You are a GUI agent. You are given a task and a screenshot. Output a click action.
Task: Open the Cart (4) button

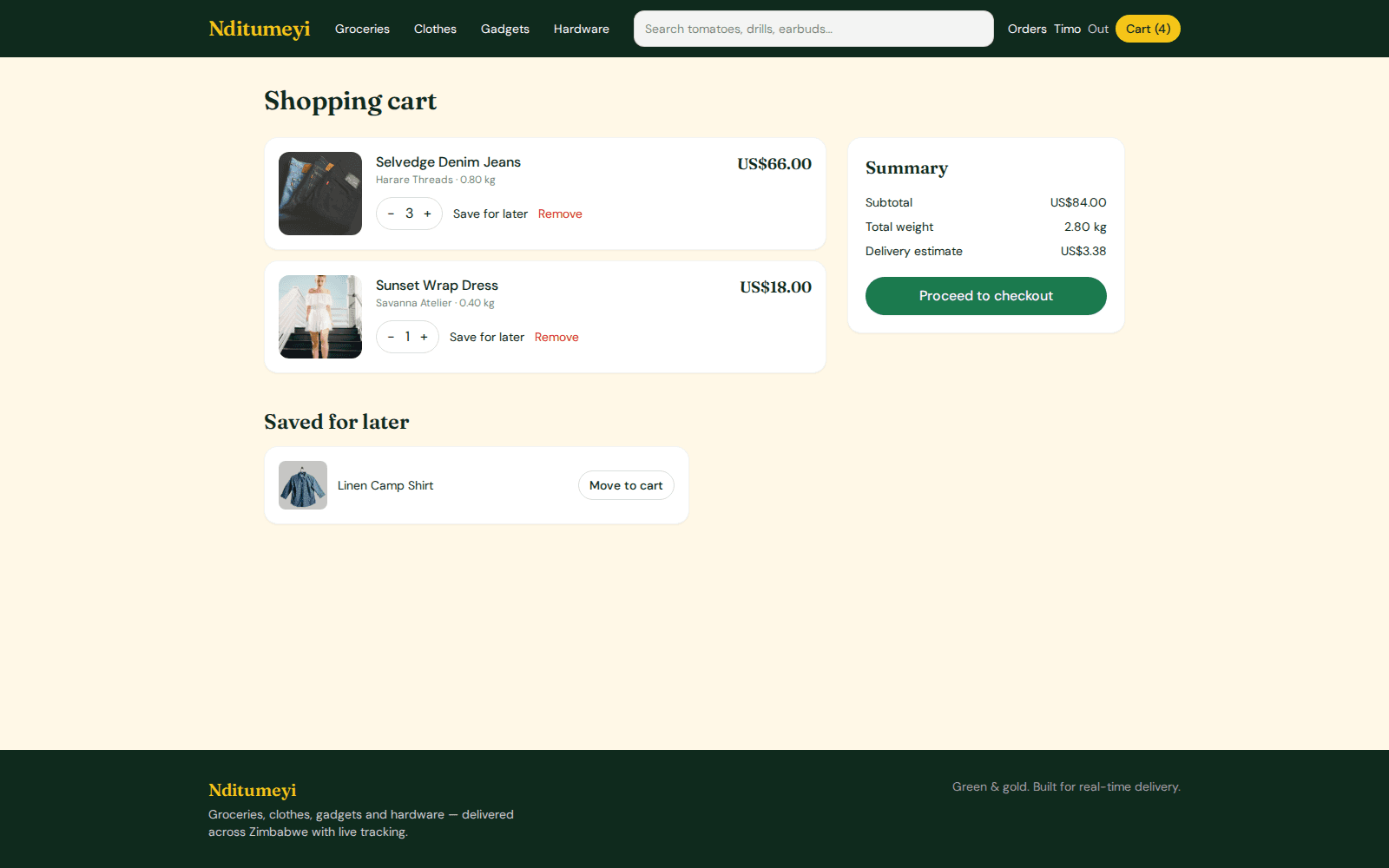1148,29
